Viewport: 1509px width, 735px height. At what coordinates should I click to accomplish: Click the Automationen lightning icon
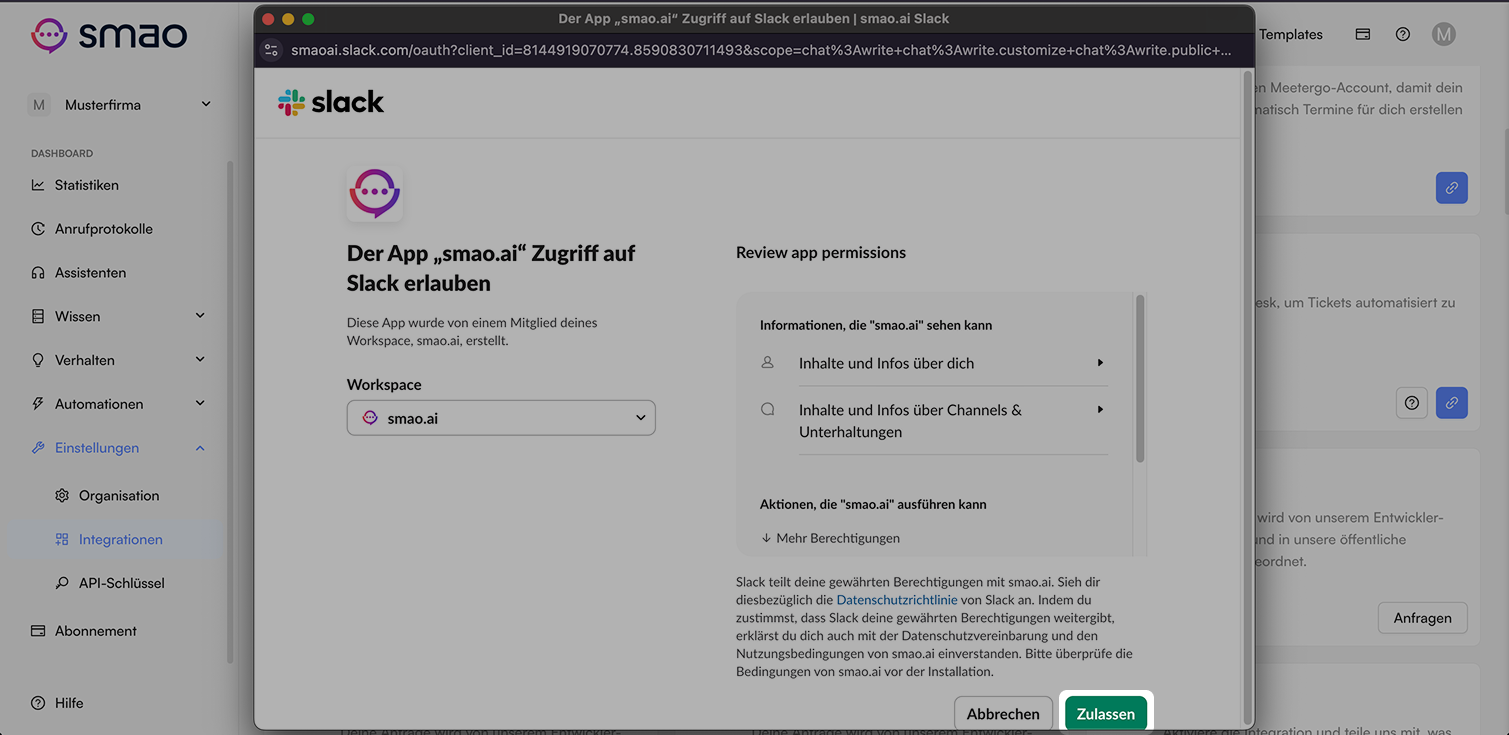38,404
